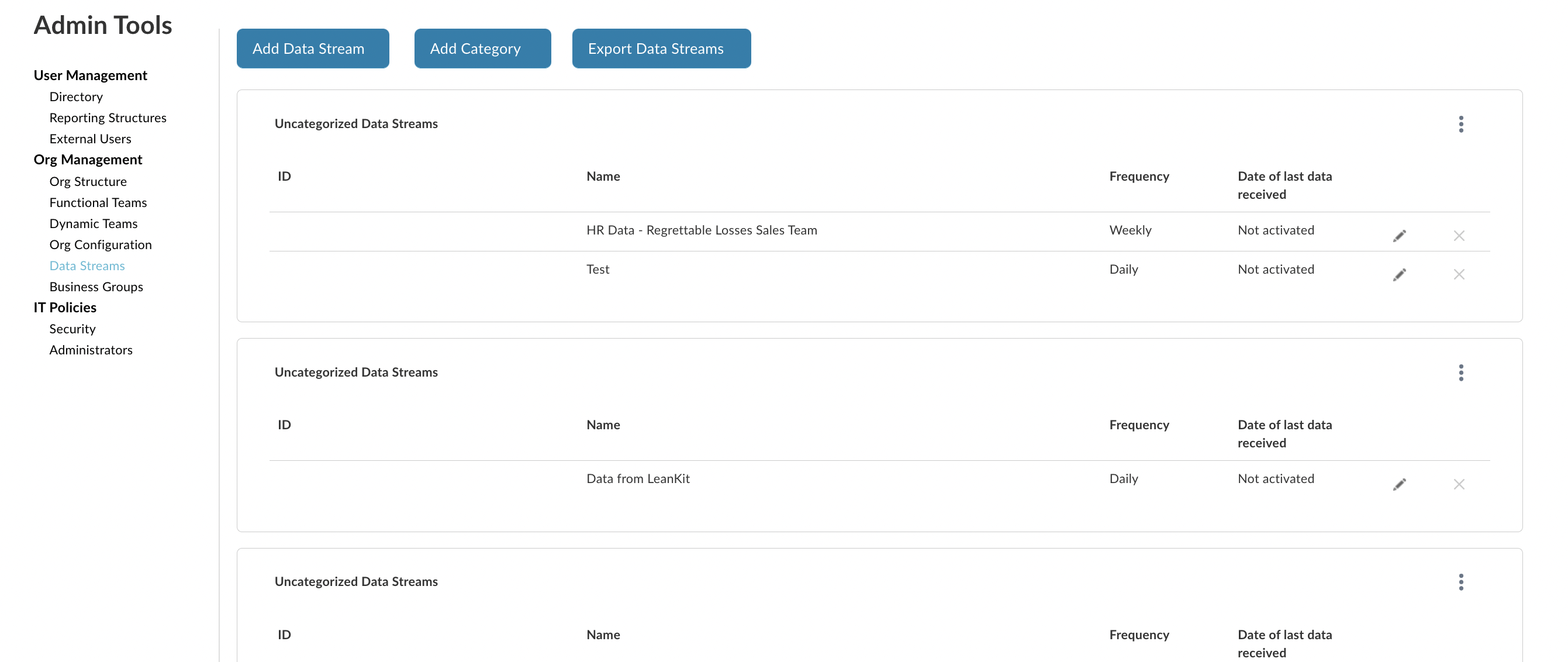The width and height of the screenshot is (1568, 662).
Task: Click the Admin Tools title
Action: (103, 26)
